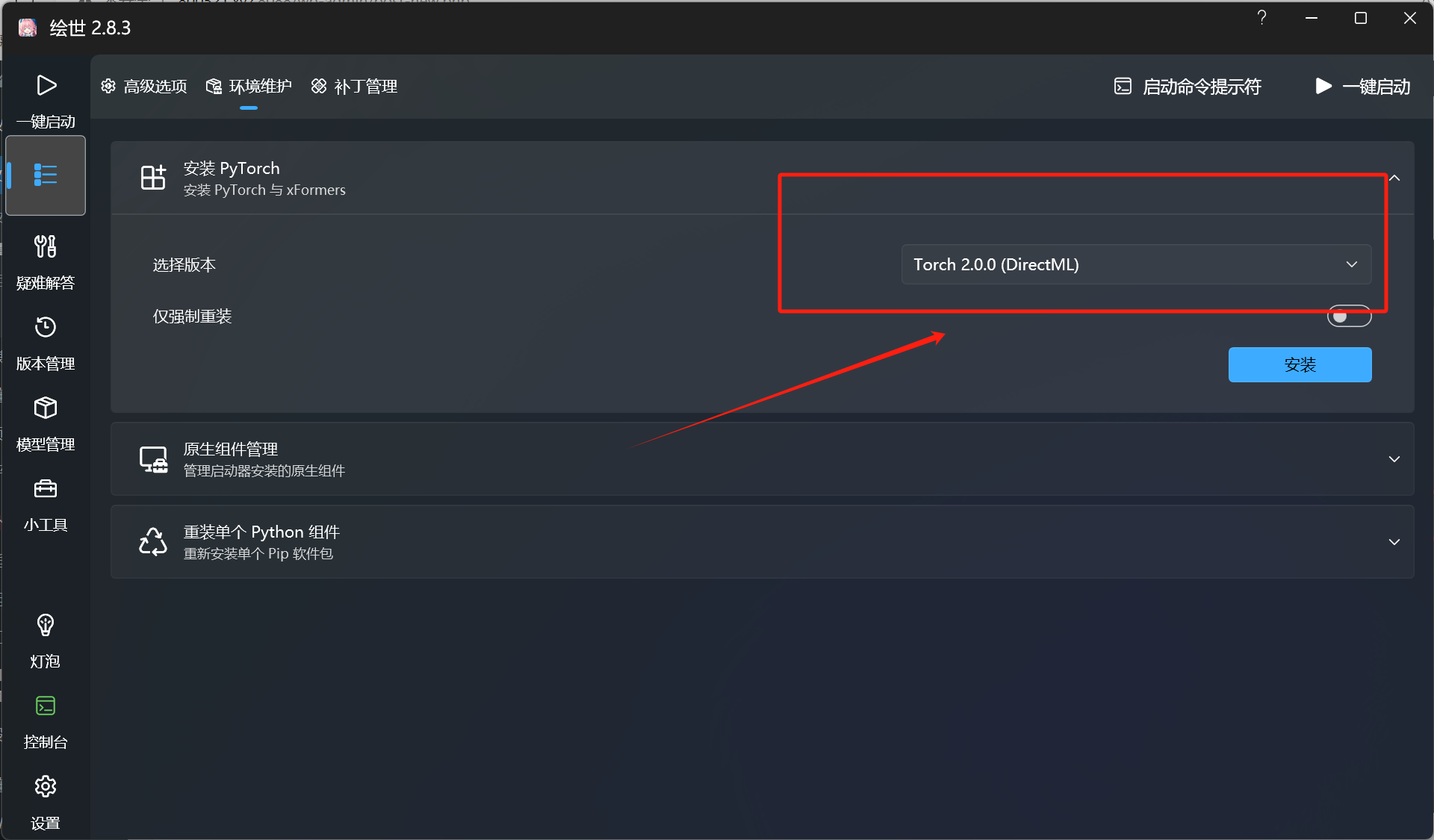This screenshot has height=840, width=1434.
Task: Click 启动命令提示符 button in top bar
Action: tap(1188, 87)
